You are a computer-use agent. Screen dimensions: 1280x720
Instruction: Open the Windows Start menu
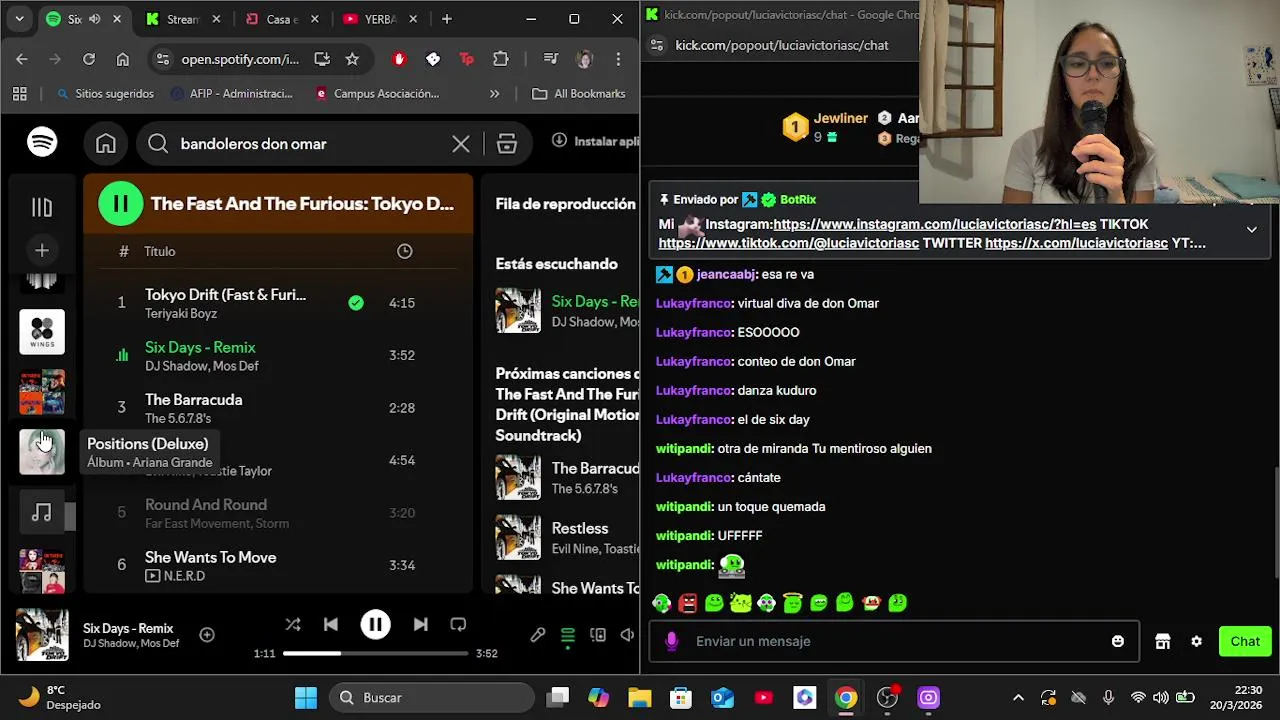pyautogui.click(x=306, y=698)
